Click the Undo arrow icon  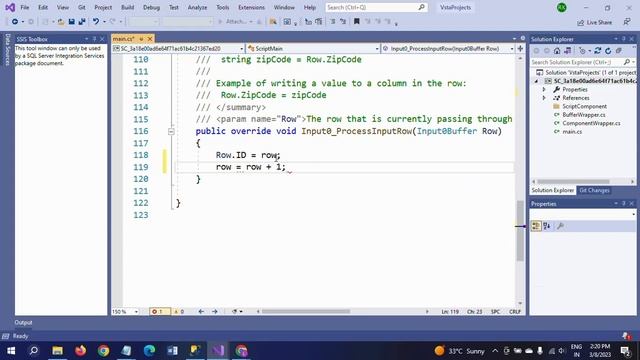point(96,22)
